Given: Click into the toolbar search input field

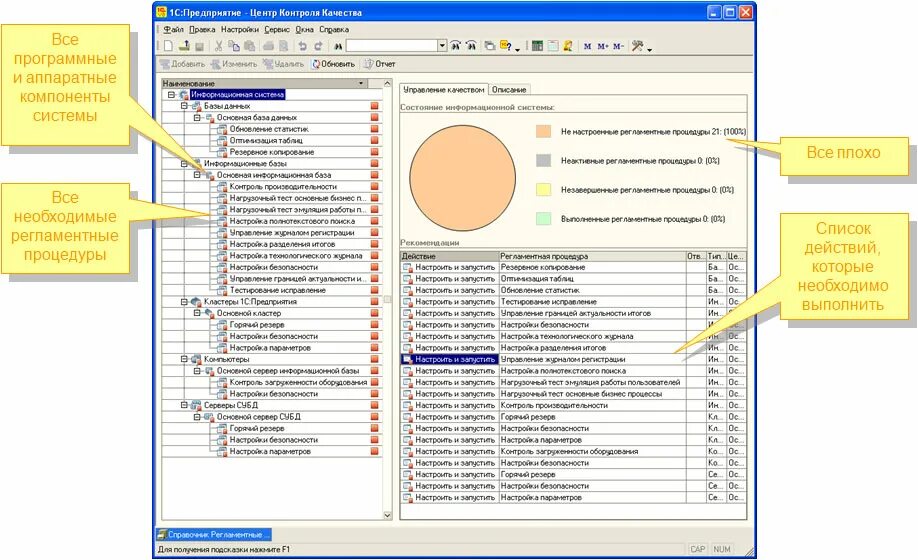Looking at the screenshot, I should 392,46.
